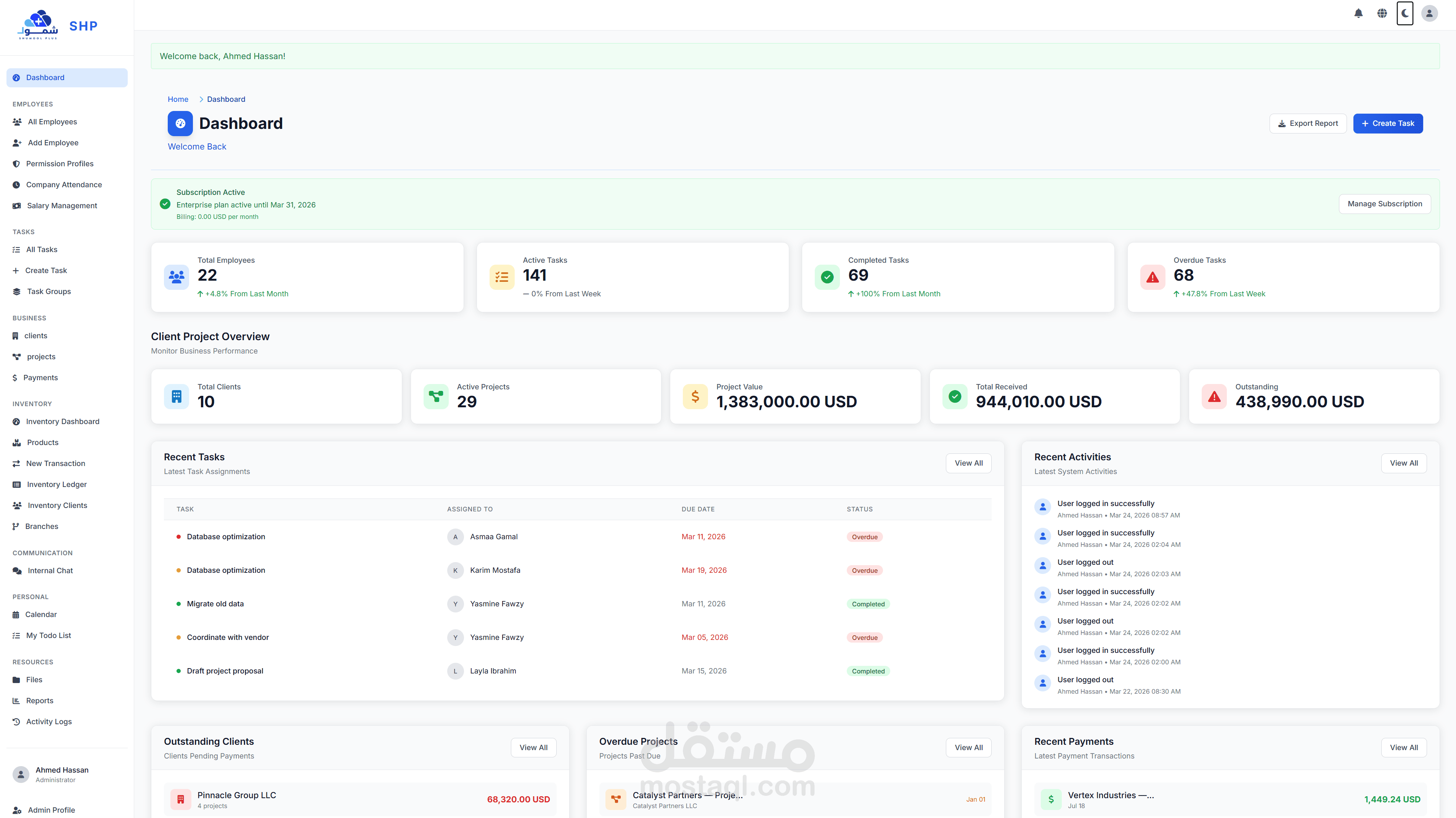Click Manage Subscription for the Enterprise plan
1456x818 pixels.
tap(1384, 204)
